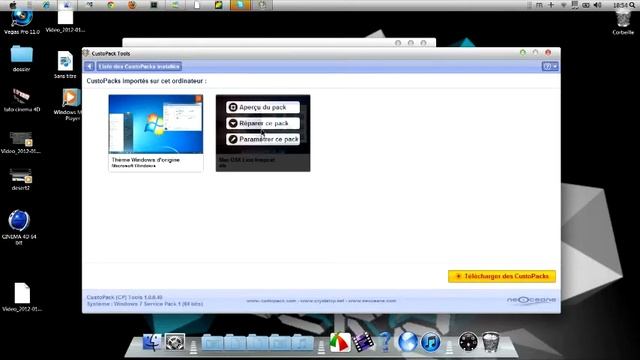This screenshot has height=360, width=640.
Task: Click 'Paramétrer ce pack' button
Action: (263, 139)
